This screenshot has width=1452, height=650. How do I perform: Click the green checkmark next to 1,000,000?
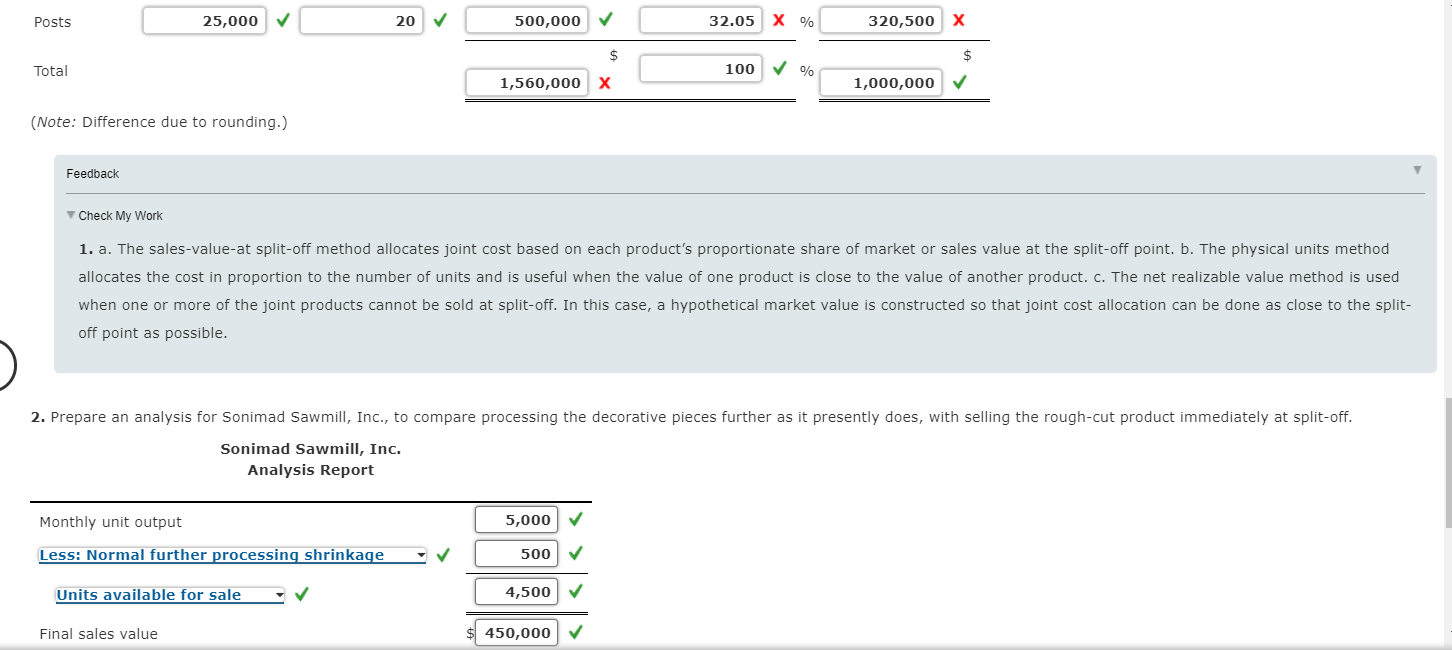[958, 82]
